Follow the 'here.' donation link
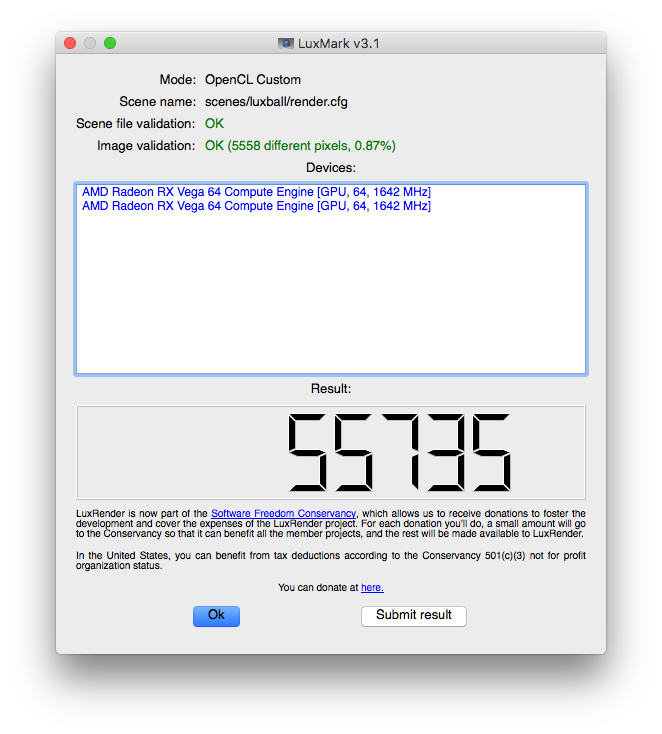This screenshot has height=734, width=662. point(372,587)
